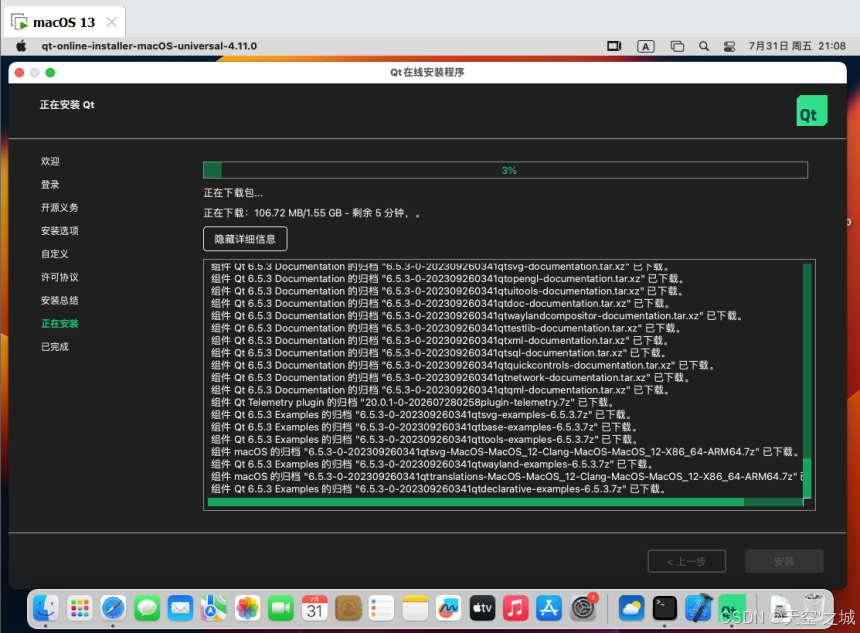Click the 上一步 back button
860x633 pixels.
[x=687, y=561]
